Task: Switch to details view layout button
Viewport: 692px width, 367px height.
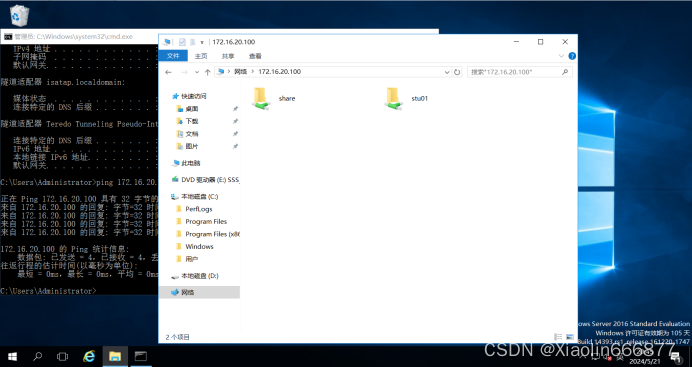Action: [x=558, y=337]
